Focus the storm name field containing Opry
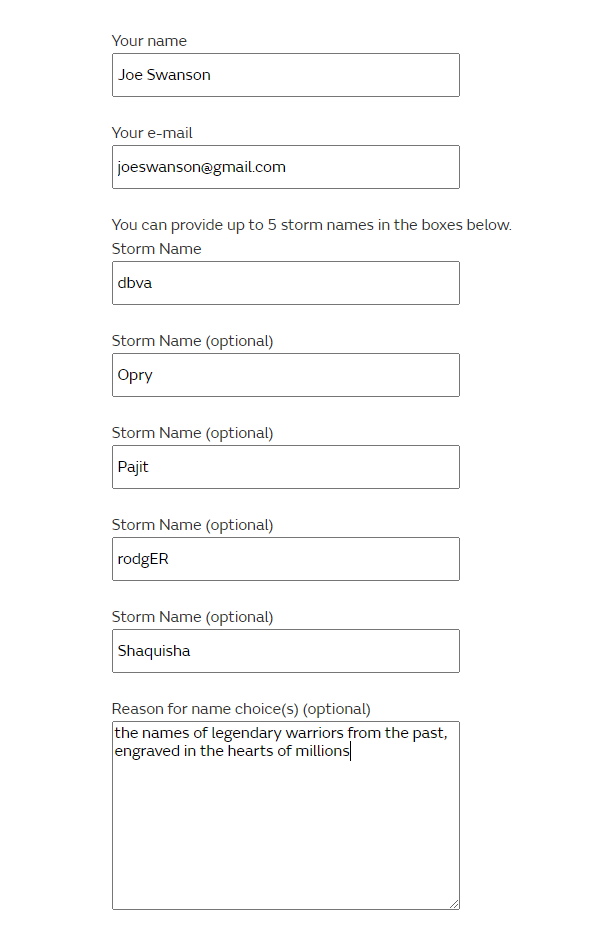Image resolution: width=595 pixels, height=934 pixels. (286, 375)
